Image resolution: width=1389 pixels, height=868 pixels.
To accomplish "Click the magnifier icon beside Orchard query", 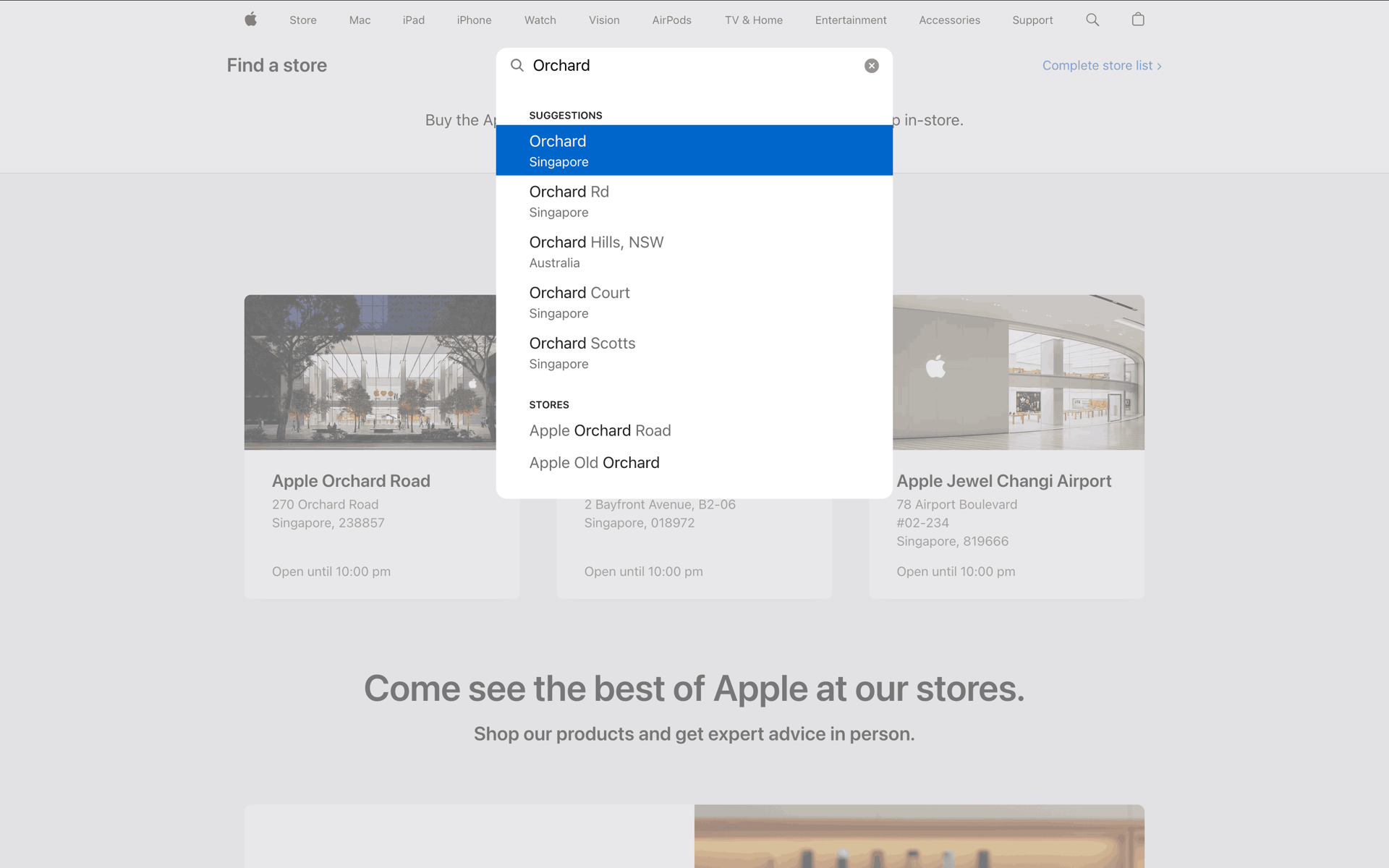I will pos(517,66).
